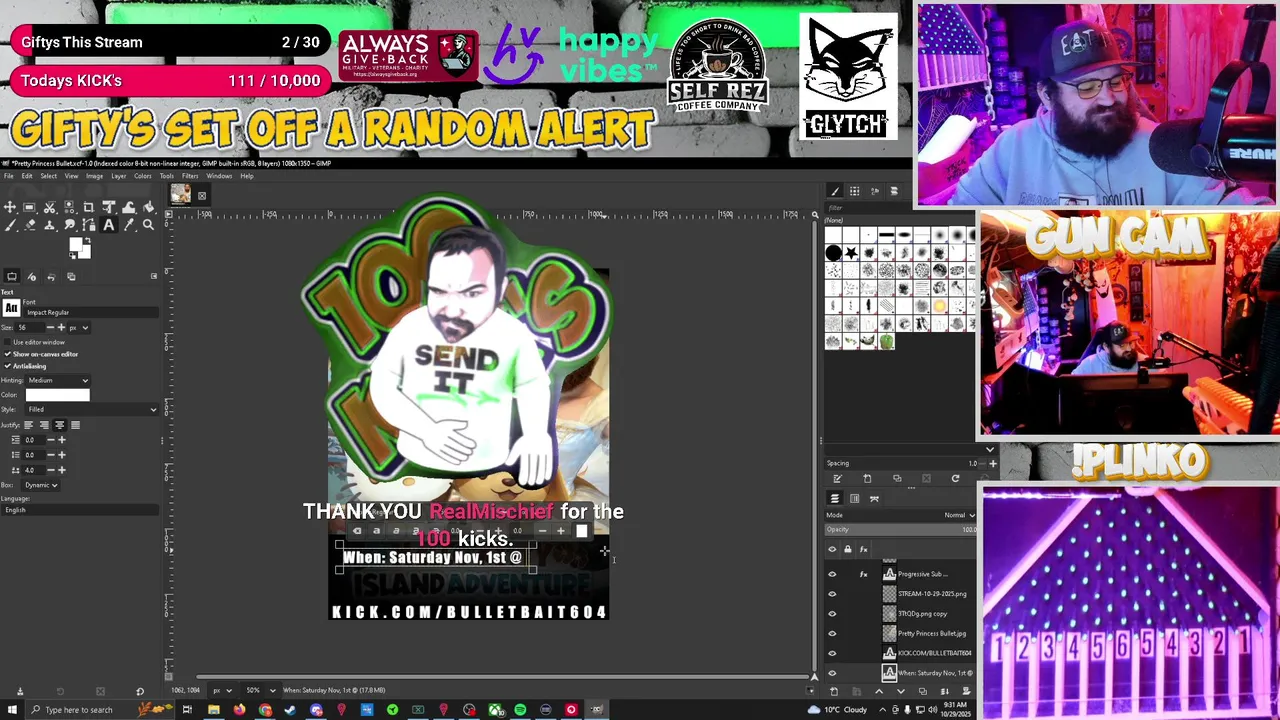
Task: Open the Style Filled dropdown
Action: [x=91, y=409]
